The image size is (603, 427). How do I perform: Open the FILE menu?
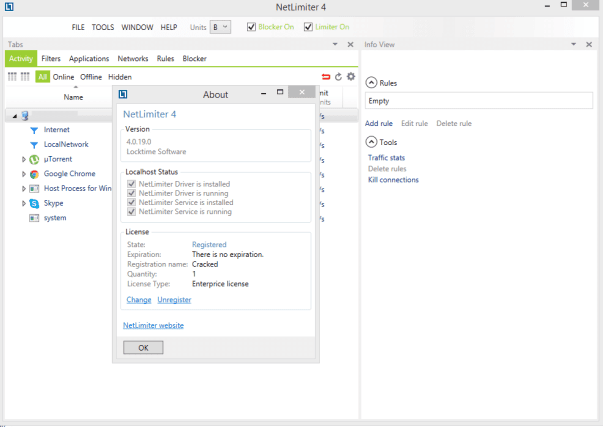[78, 27]
